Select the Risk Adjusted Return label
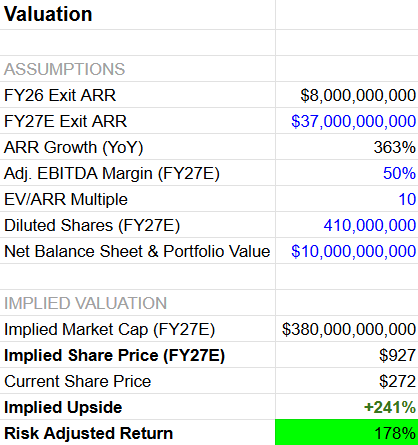Image resolution: width=418 pixels, height=445 pixels. (88, 433)
